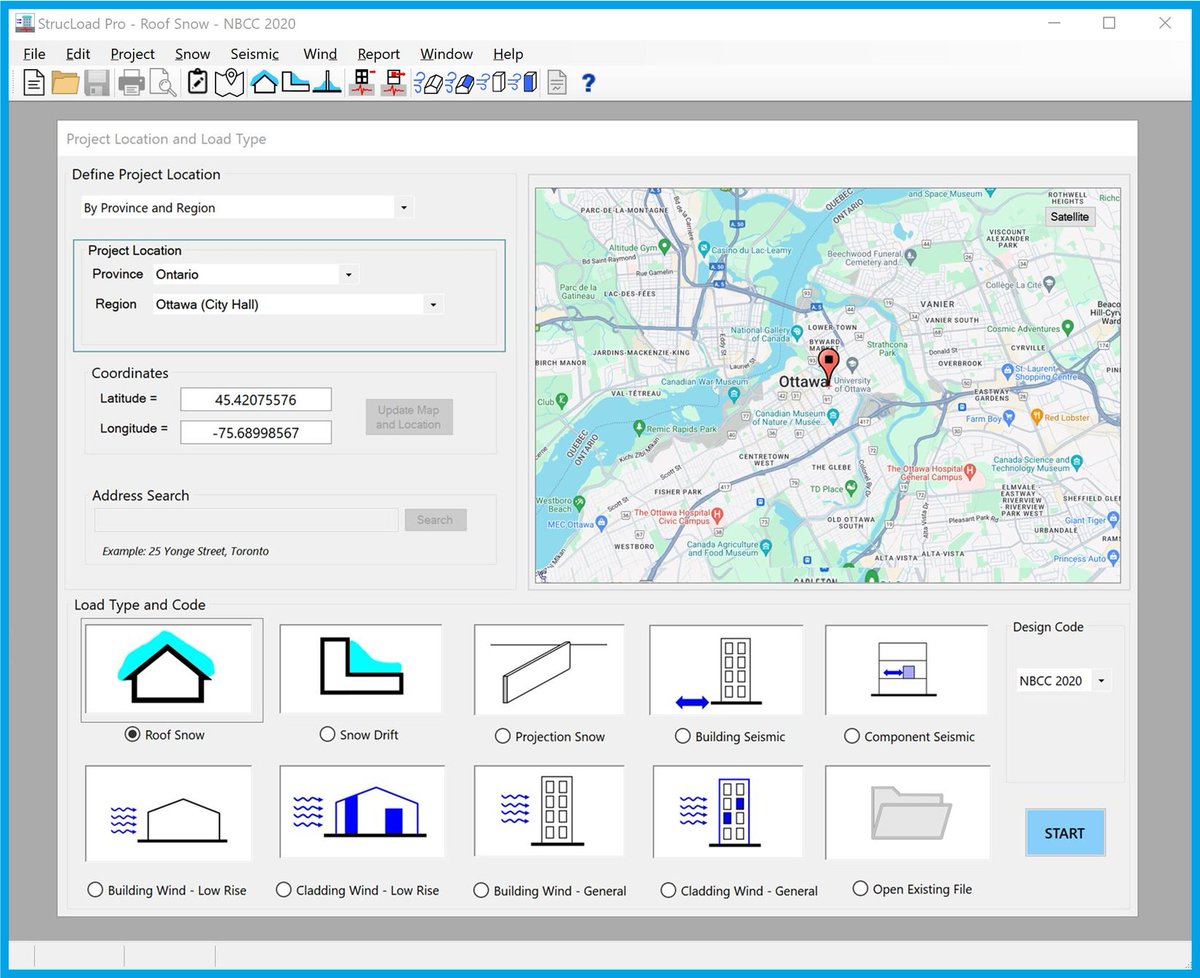
Task: Select the Snow Drift toolbar icon
Action: click(294, 82)
